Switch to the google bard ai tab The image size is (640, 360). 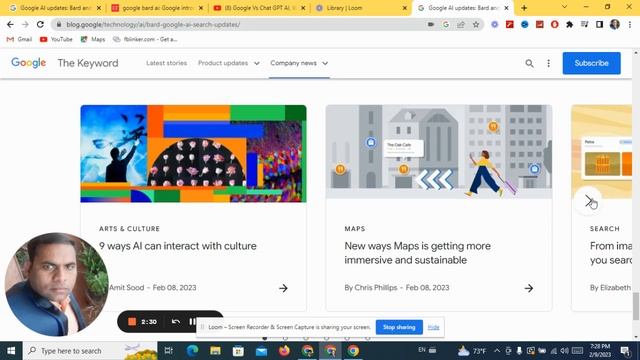(157, 8)
